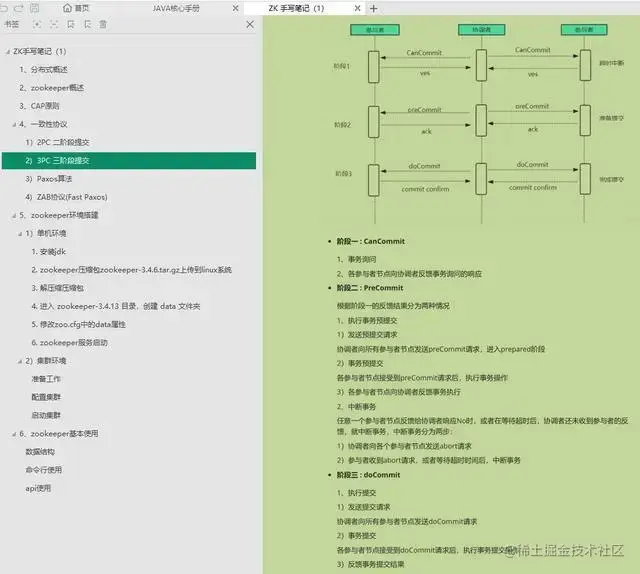
Task: Select the 1) 单机环境 bookmark
Action: [x=46, y=234]
